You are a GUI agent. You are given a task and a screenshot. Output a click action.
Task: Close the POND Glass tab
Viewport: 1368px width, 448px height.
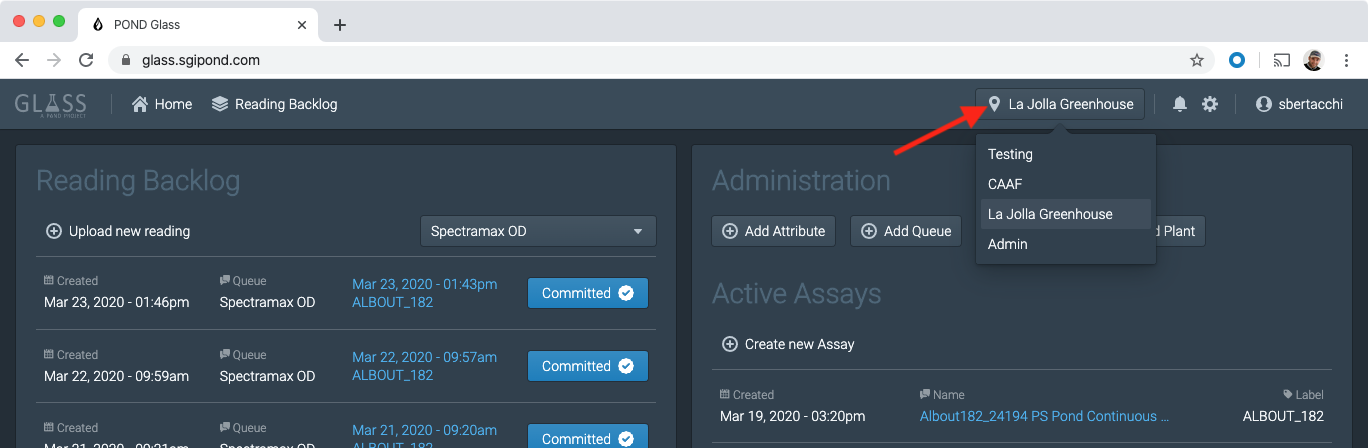coord(304,24)
